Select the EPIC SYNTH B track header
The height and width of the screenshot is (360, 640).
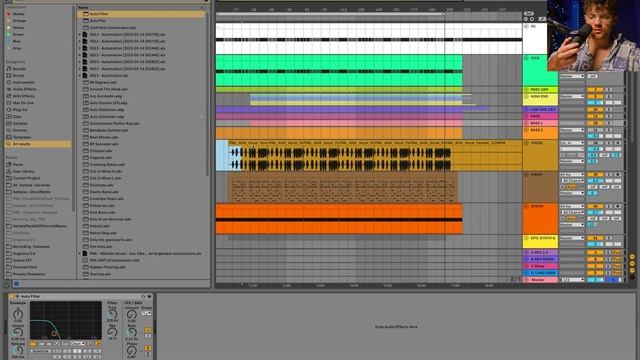pos(540,241)
